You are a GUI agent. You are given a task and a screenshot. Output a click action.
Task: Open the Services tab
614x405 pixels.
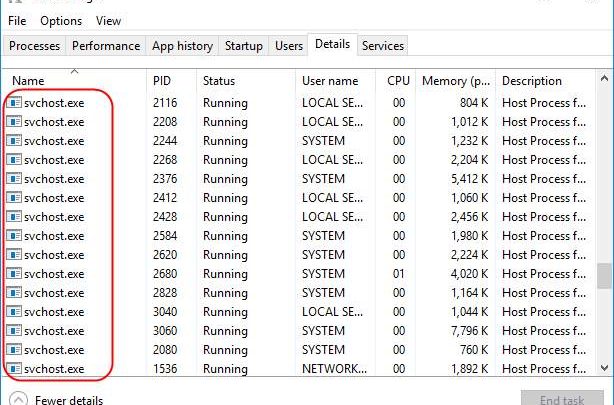click(383, 45)
